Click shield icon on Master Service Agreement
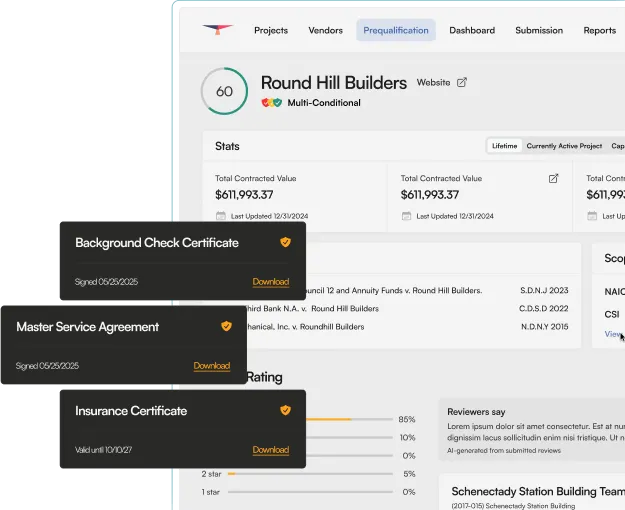The width and height of the screenshot is (625, 510). pos(226,326)
